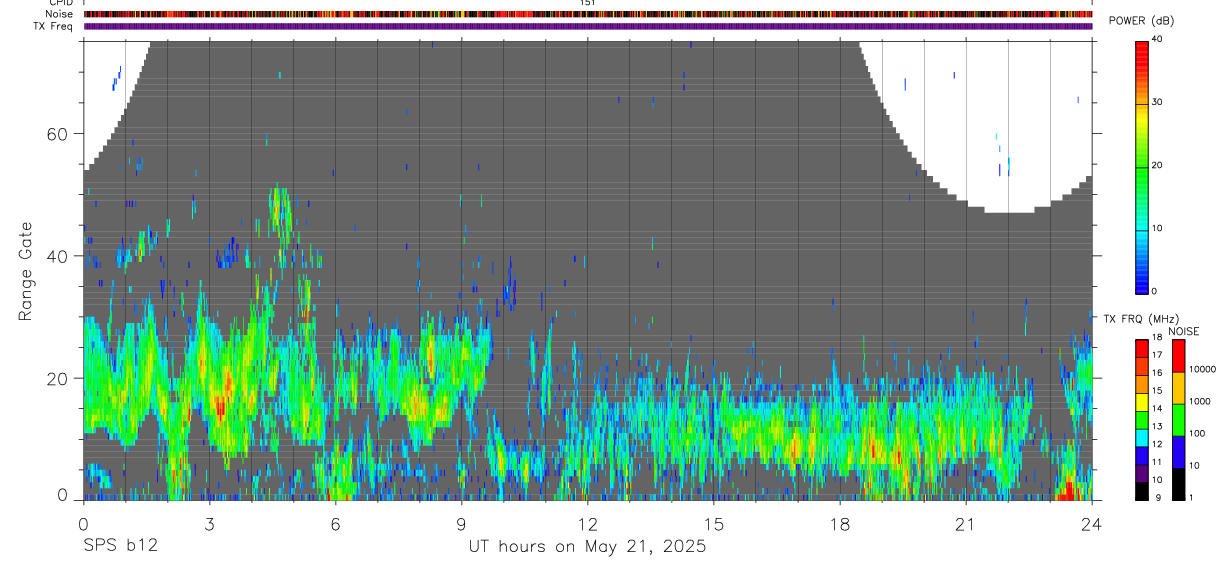The image size is (1228, 567).
Task: Click the 6 tick on UT hours axis
Action: 335,524
